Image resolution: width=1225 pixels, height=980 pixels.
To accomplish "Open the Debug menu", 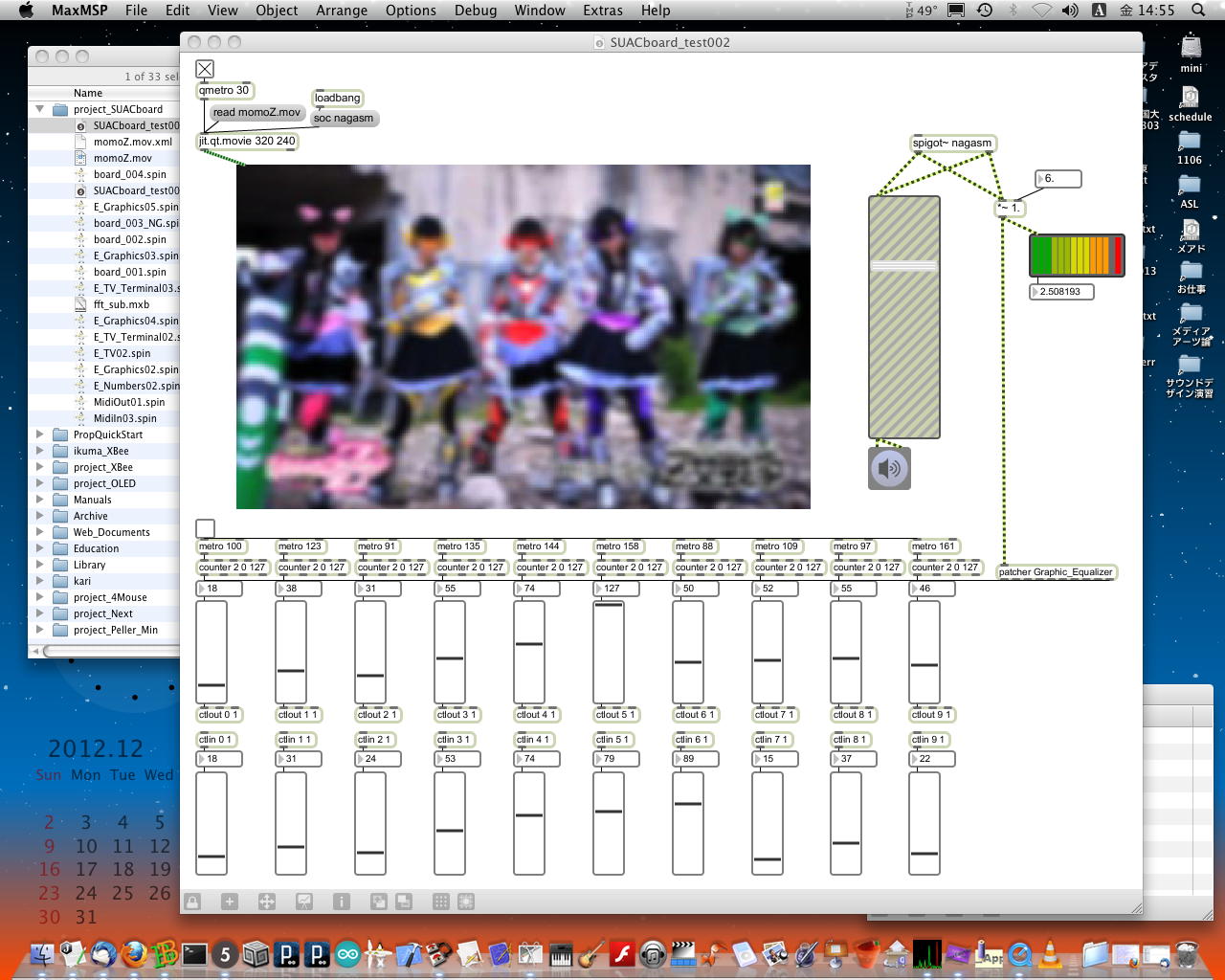I will pyautogui.click(x=476, y=11).
